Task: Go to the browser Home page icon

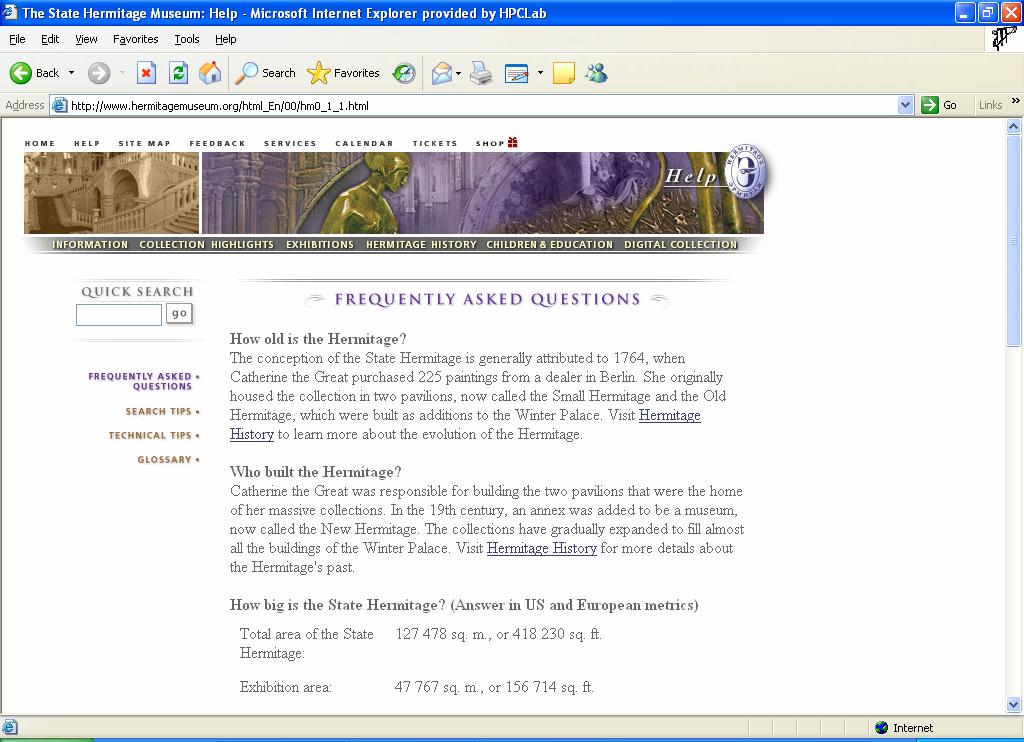Action: [x=210, y=73]
